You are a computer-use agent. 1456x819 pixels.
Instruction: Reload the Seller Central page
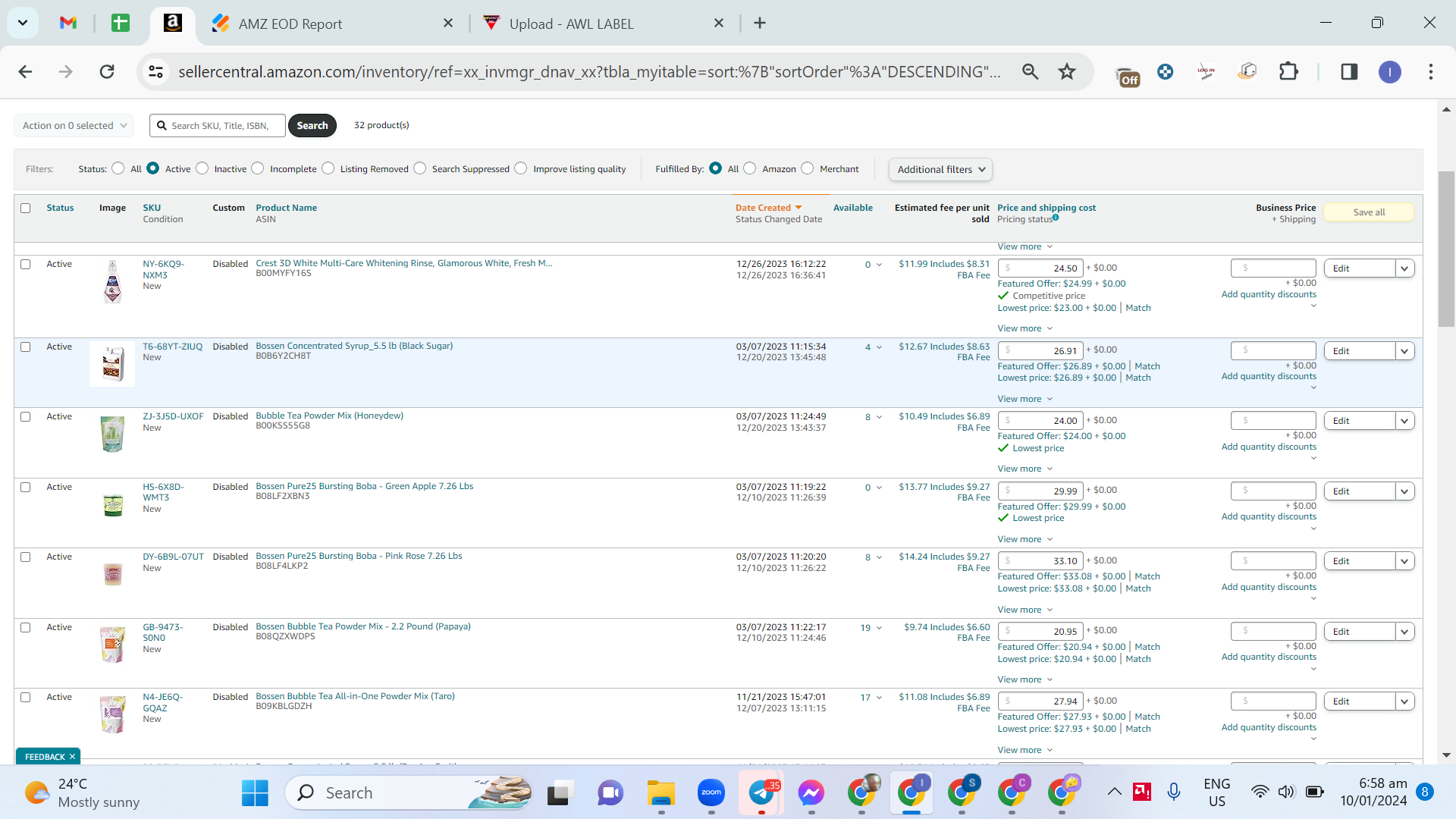click(107, 71)
